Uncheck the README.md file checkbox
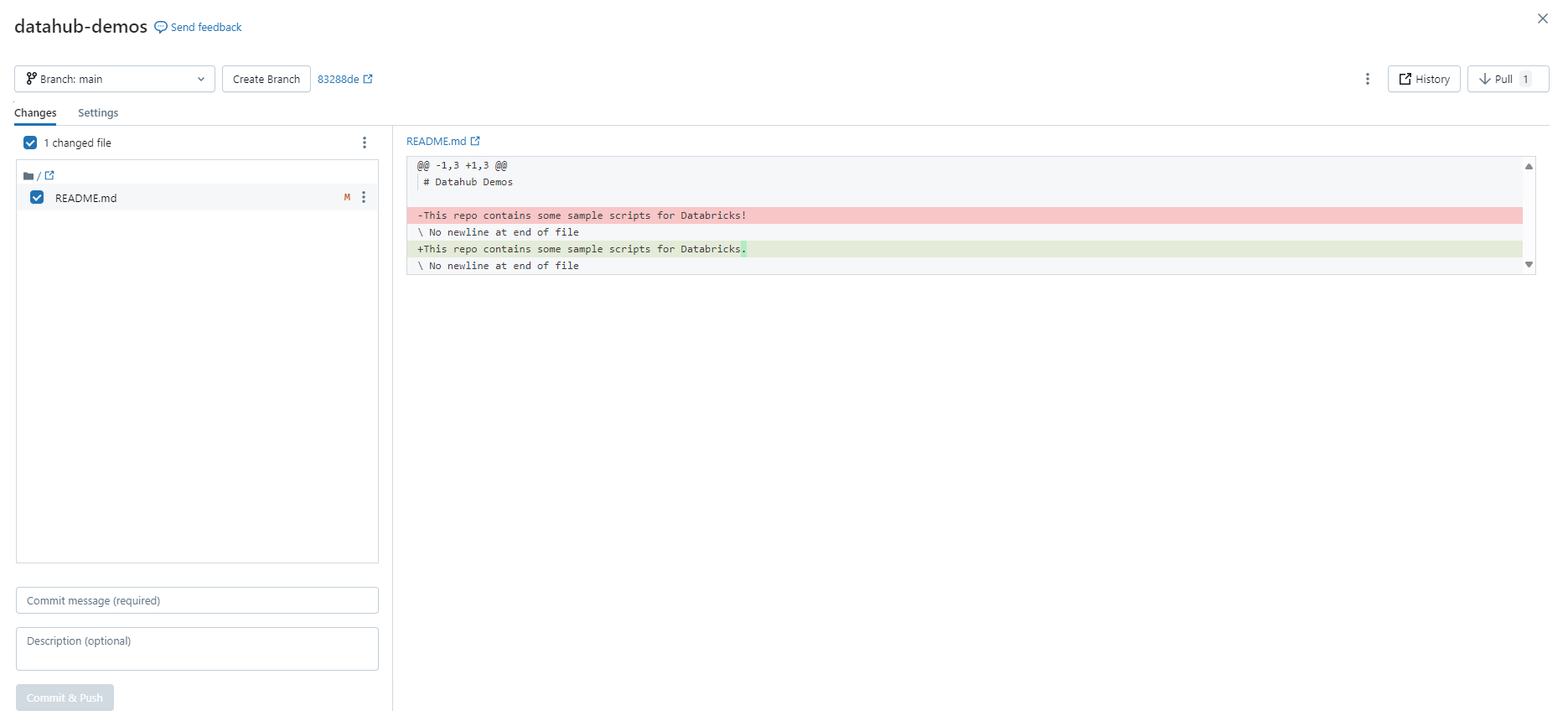This screenshot has width=1568, height=721. pyautogui.click(x=37, y=198)
